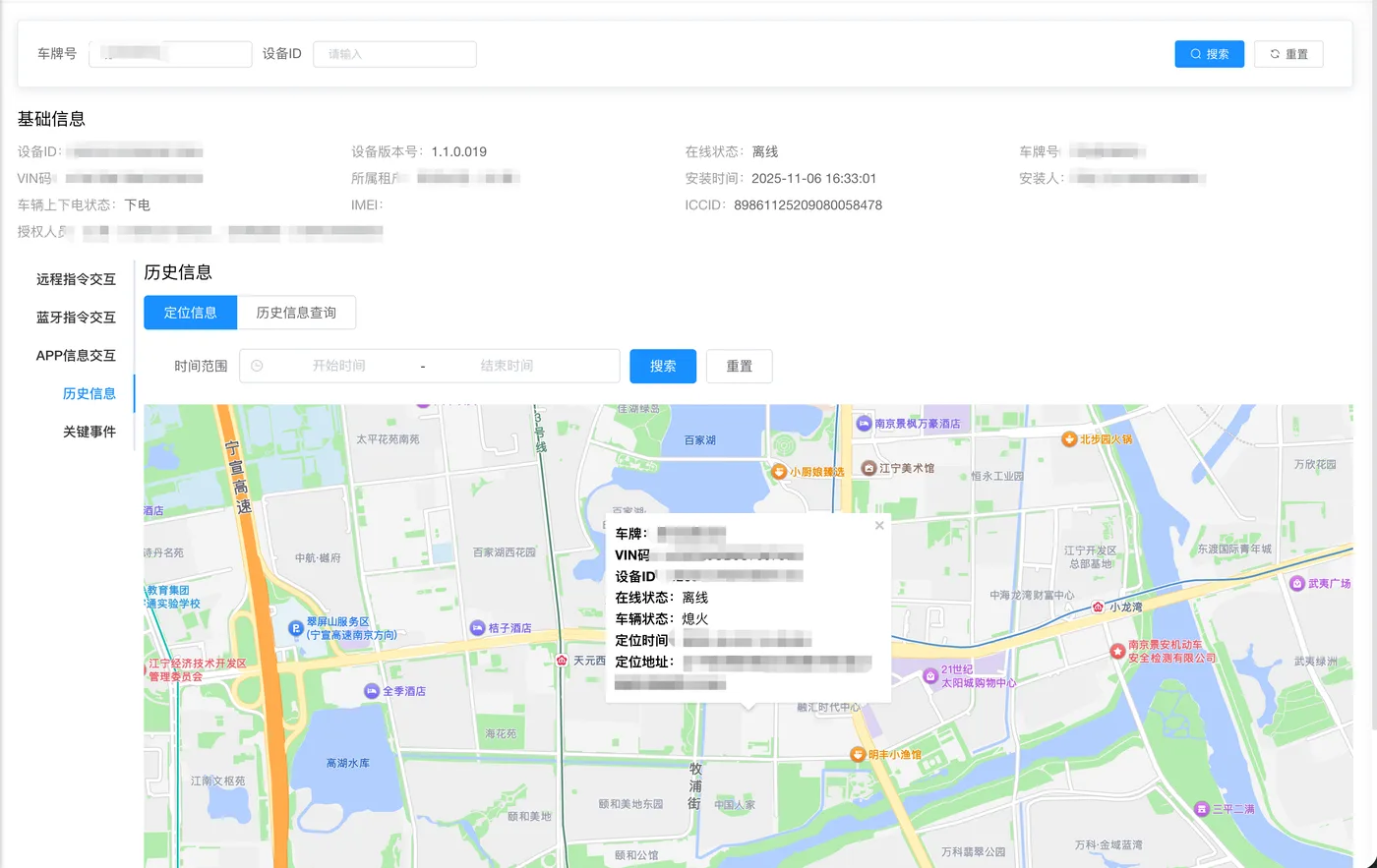The width and height of the screenshot is (1377, 868).
Task: Click the 武夷广场 shopping marker icon
Action: tap(1297, 583)
